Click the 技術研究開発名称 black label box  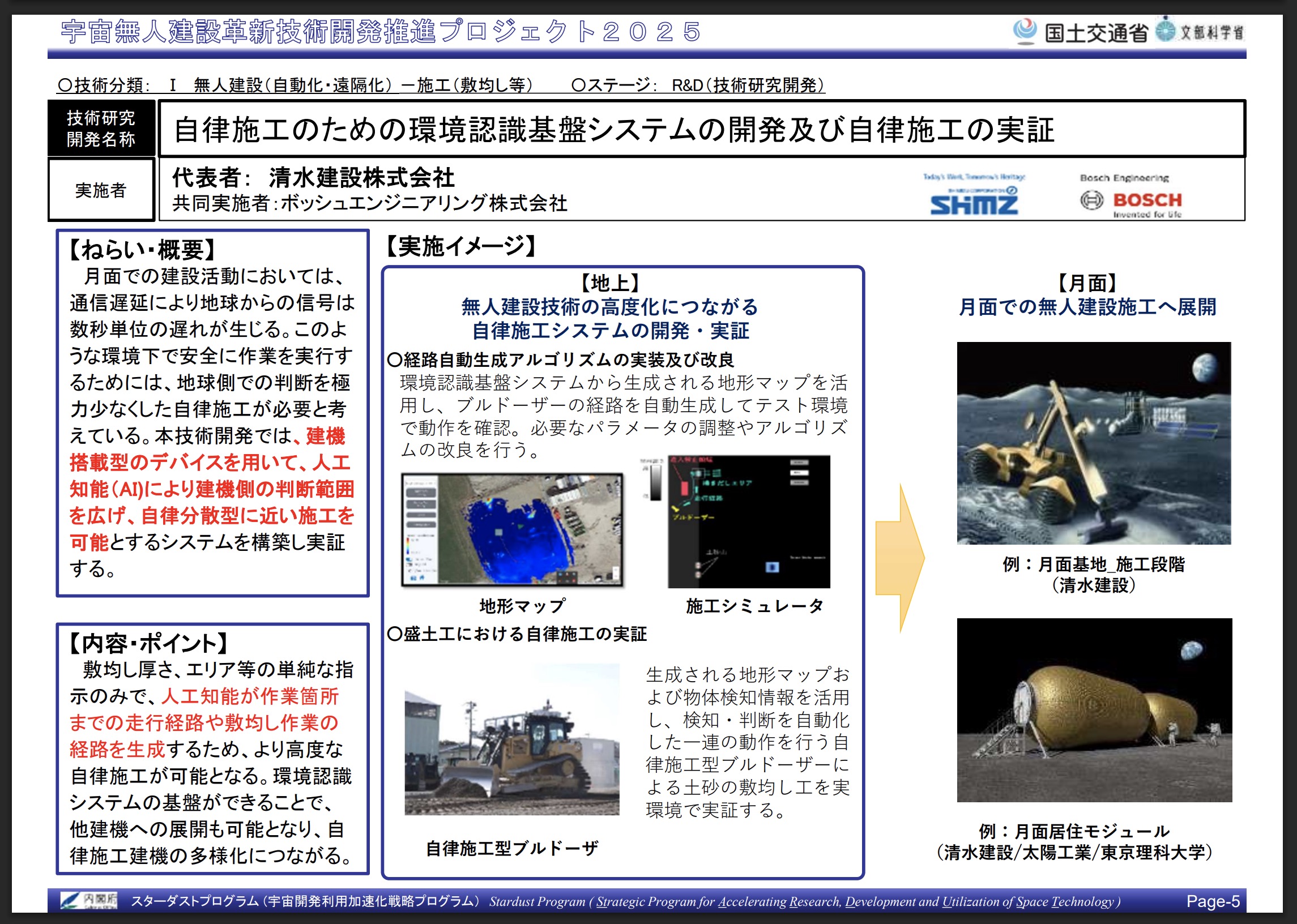pos(101,129)
